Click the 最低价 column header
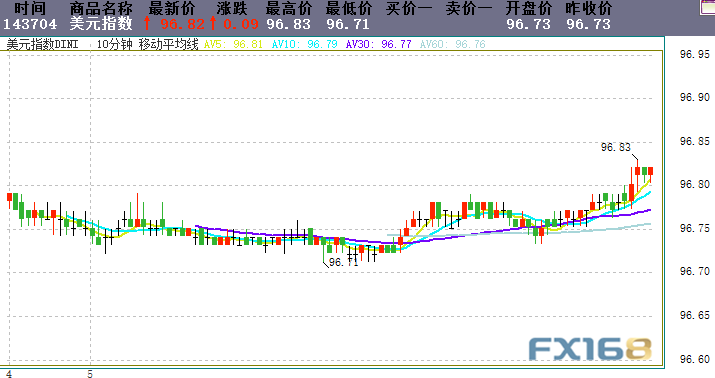 pos(349,8)
